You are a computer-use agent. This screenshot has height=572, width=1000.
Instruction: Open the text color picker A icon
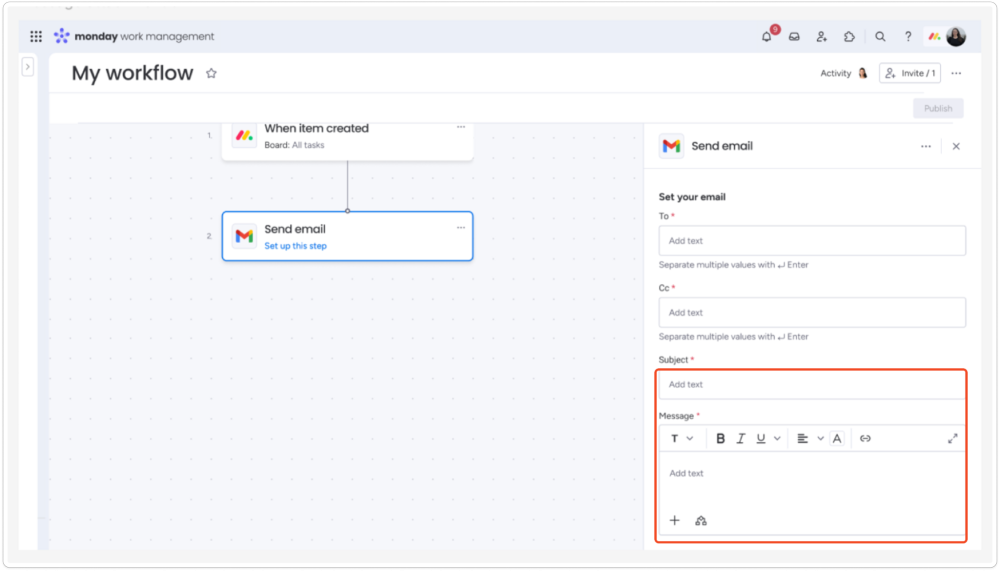click(x=837, y=438)
